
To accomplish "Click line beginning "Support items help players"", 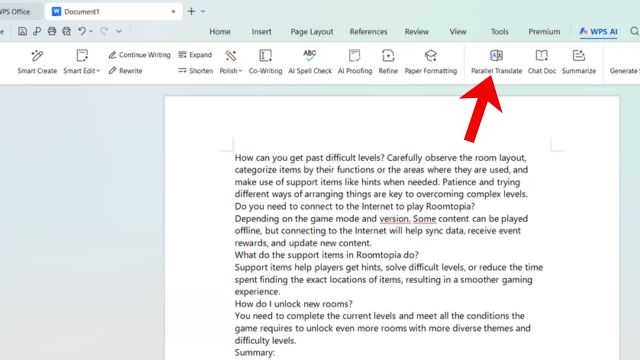I will point(389,267).
